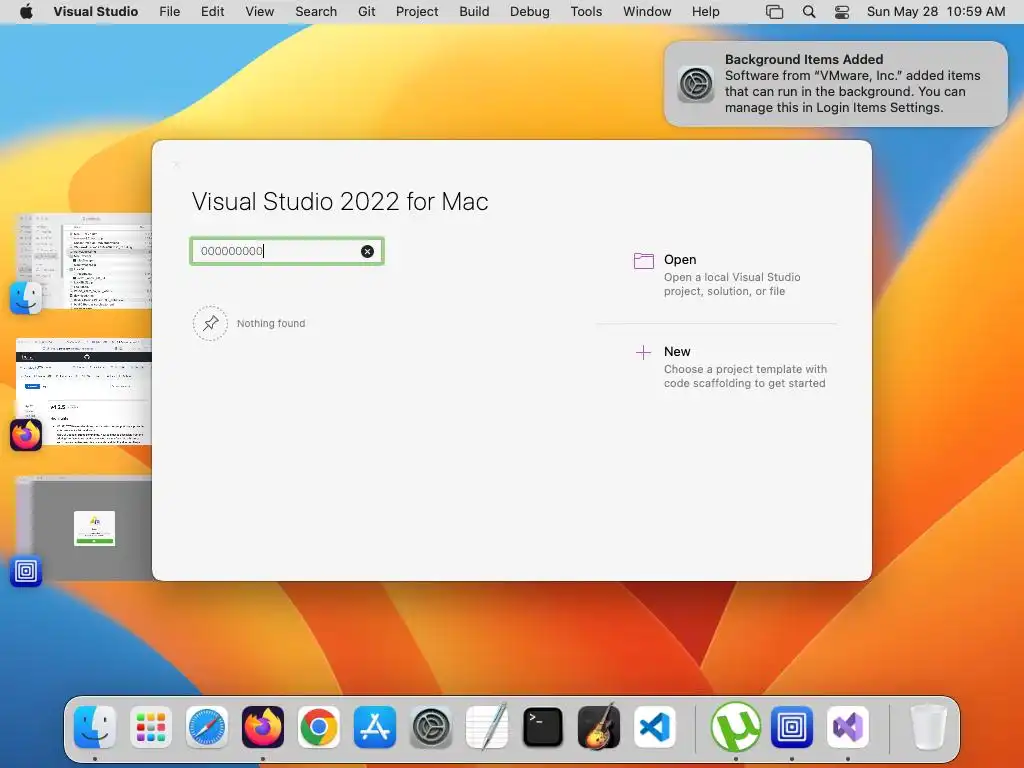Click the plus icon next to New

coord(643,353)
